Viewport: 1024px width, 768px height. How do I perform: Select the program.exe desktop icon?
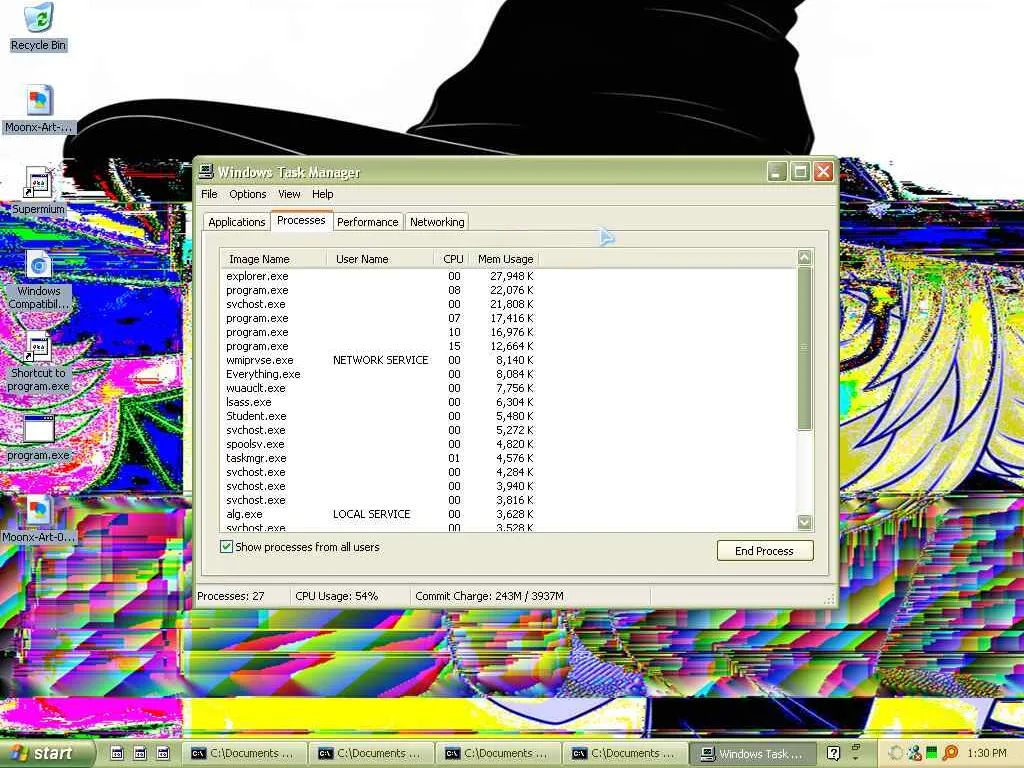[x=38, y=438]
